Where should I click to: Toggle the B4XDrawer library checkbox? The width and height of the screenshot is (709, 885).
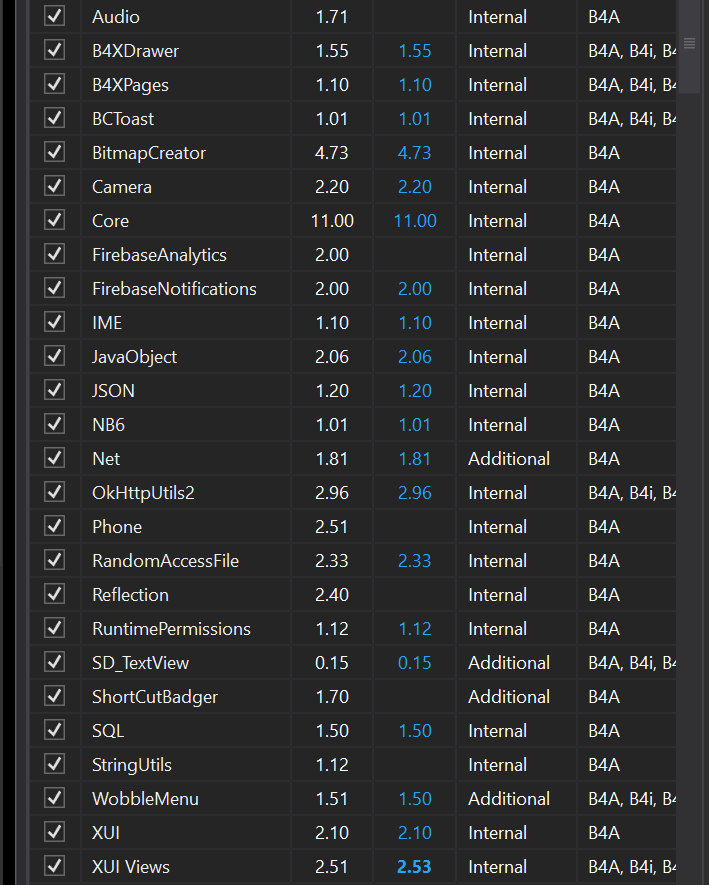[55, 51]
